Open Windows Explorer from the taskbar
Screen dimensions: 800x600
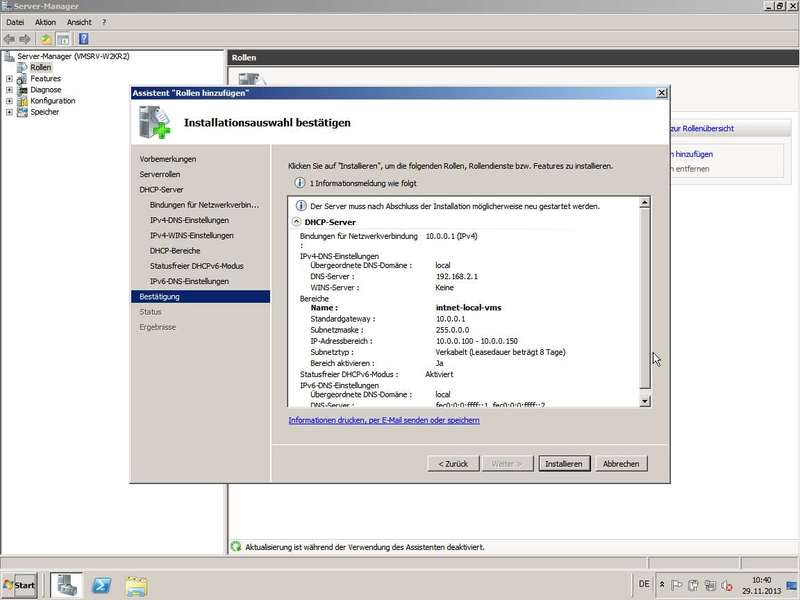coord(136,585)
